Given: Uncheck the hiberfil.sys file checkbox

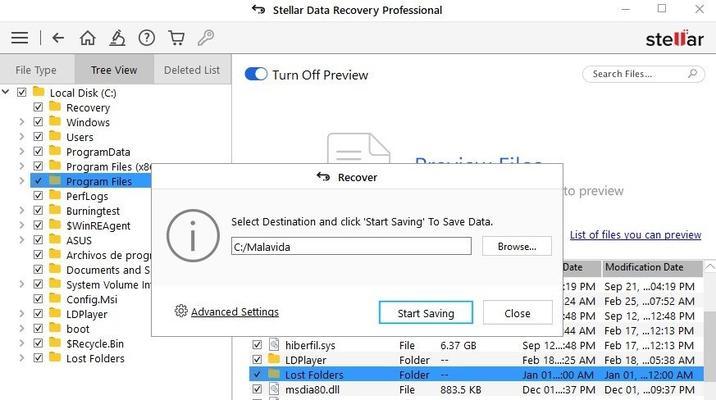Looking at the screenshot, I should tap(257, 345).
